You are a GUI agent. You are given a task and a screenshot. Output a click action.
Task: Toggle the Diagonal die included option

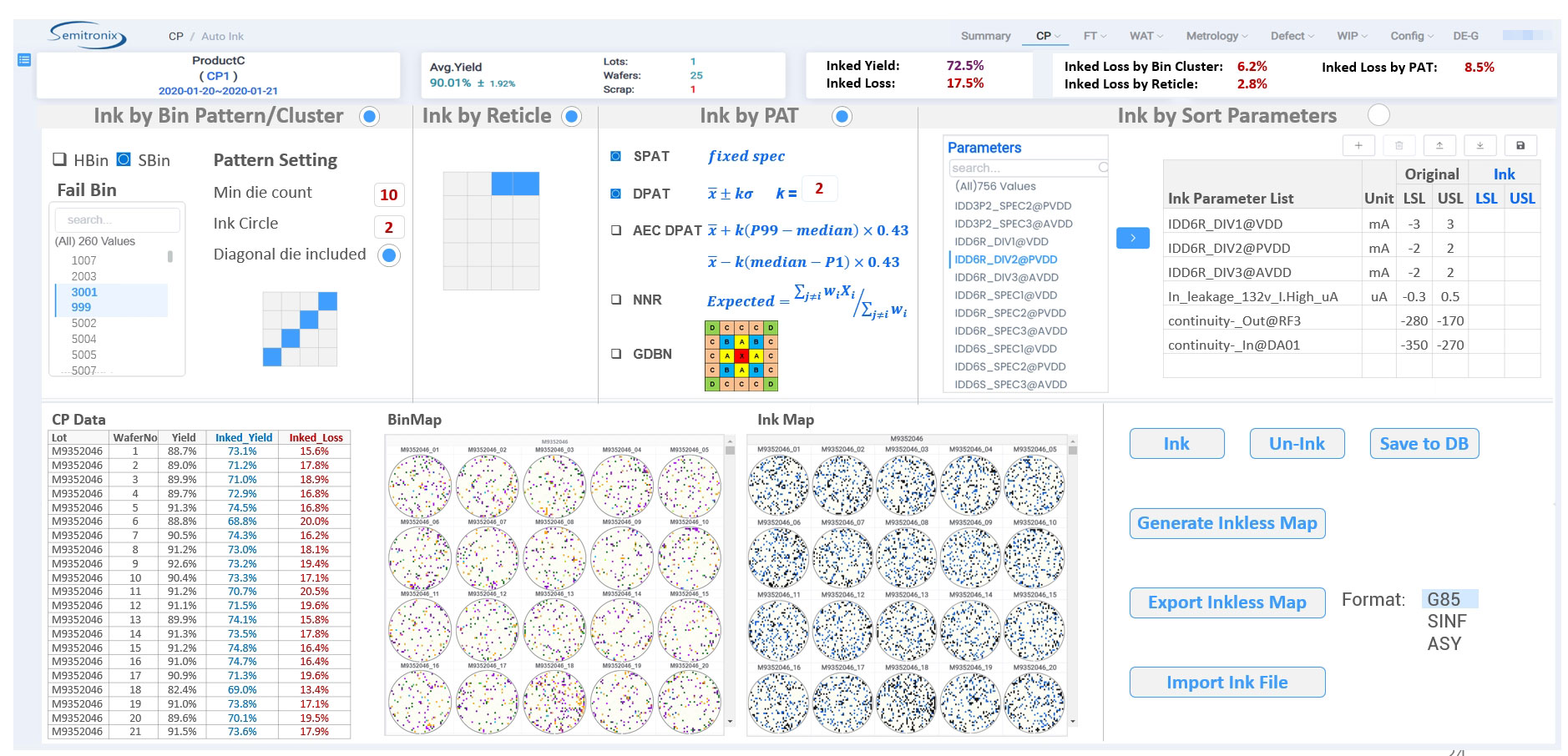(389, 255)
